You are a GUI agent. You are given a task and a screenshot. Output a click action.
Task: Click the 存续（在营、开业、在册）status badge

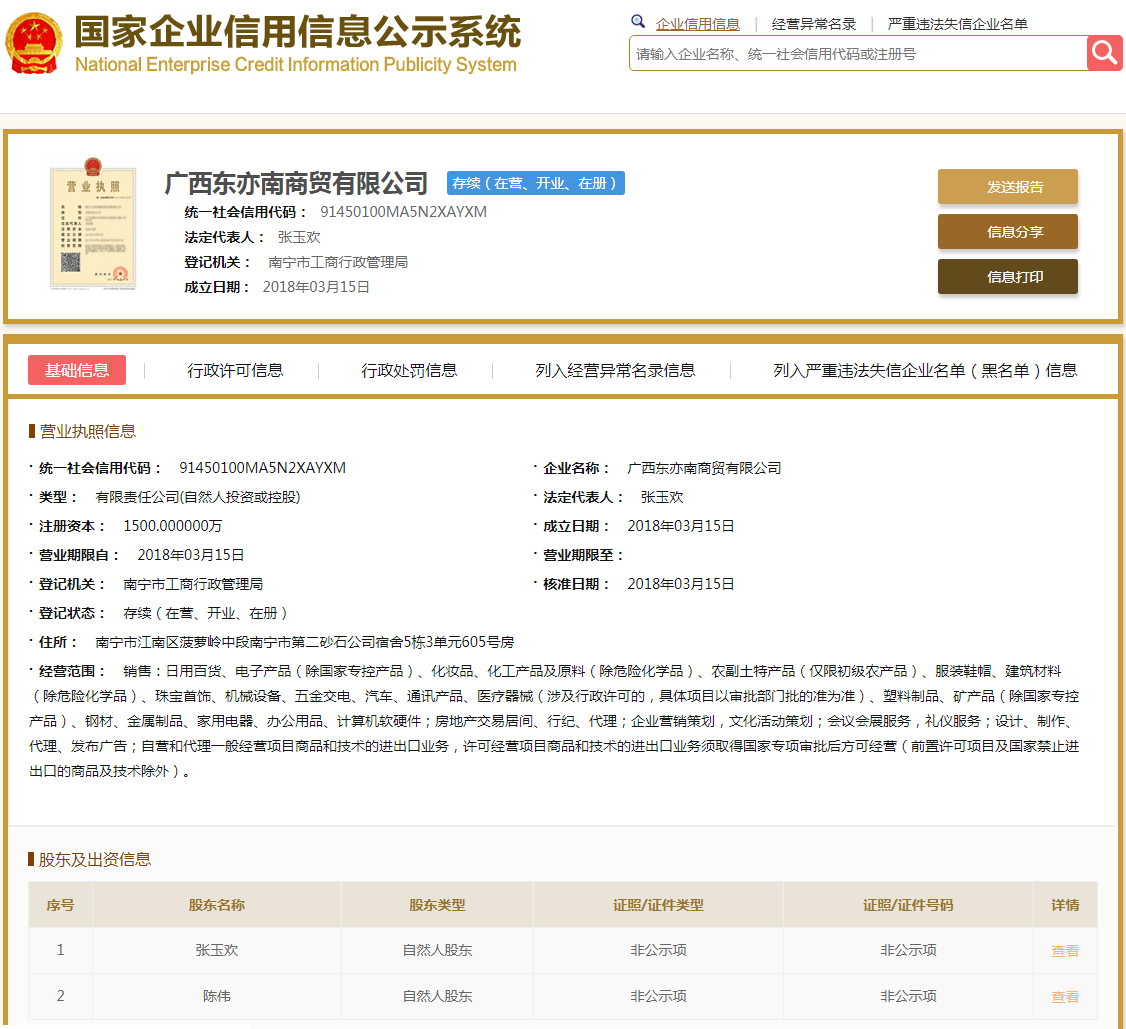pos(535,183)
